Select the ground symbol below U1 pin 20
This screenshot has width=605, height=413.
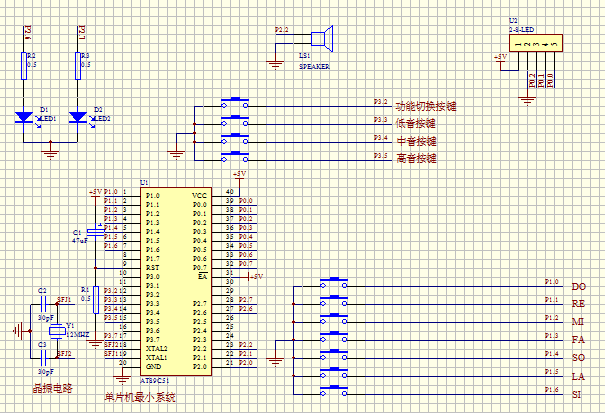[x=123, y=380]
